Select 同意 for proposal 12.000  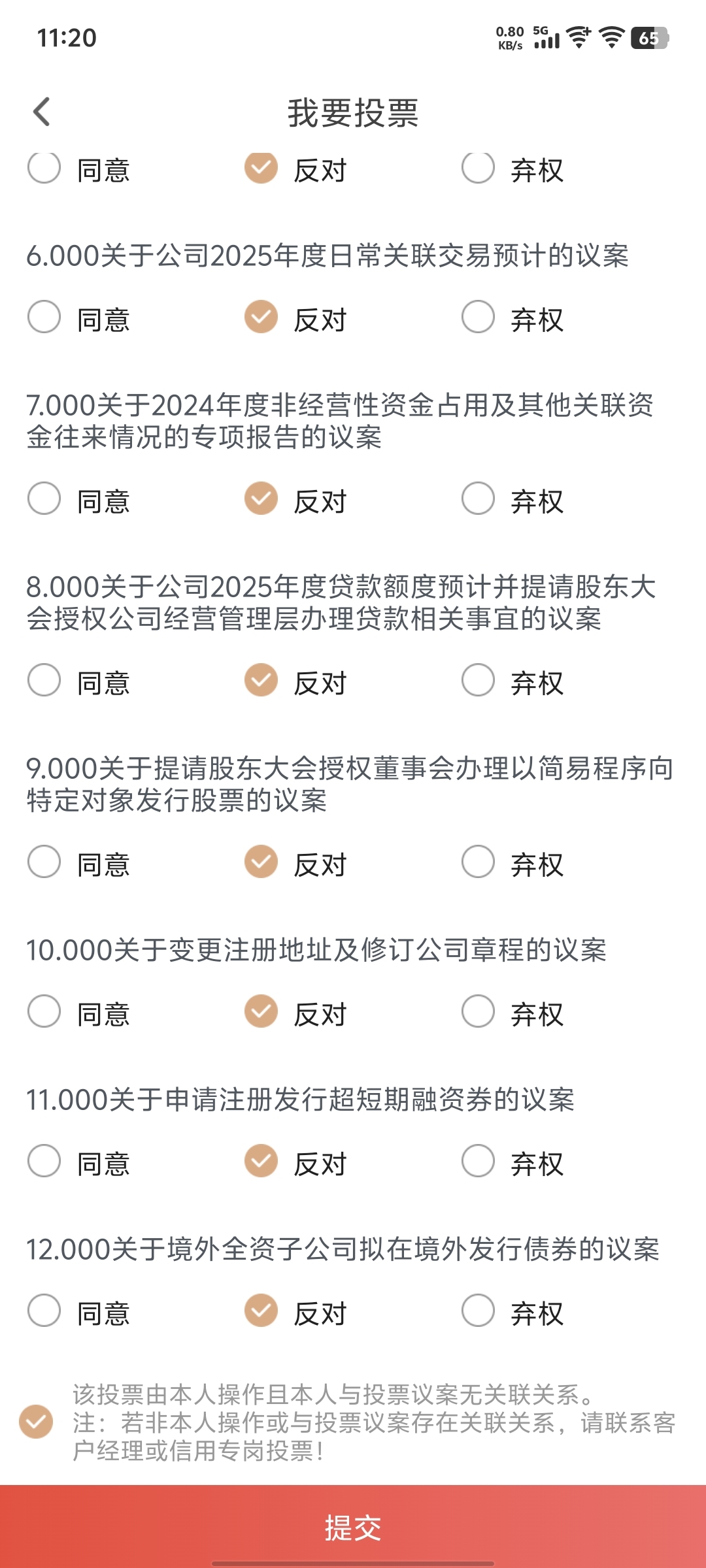pos(44,1311)
